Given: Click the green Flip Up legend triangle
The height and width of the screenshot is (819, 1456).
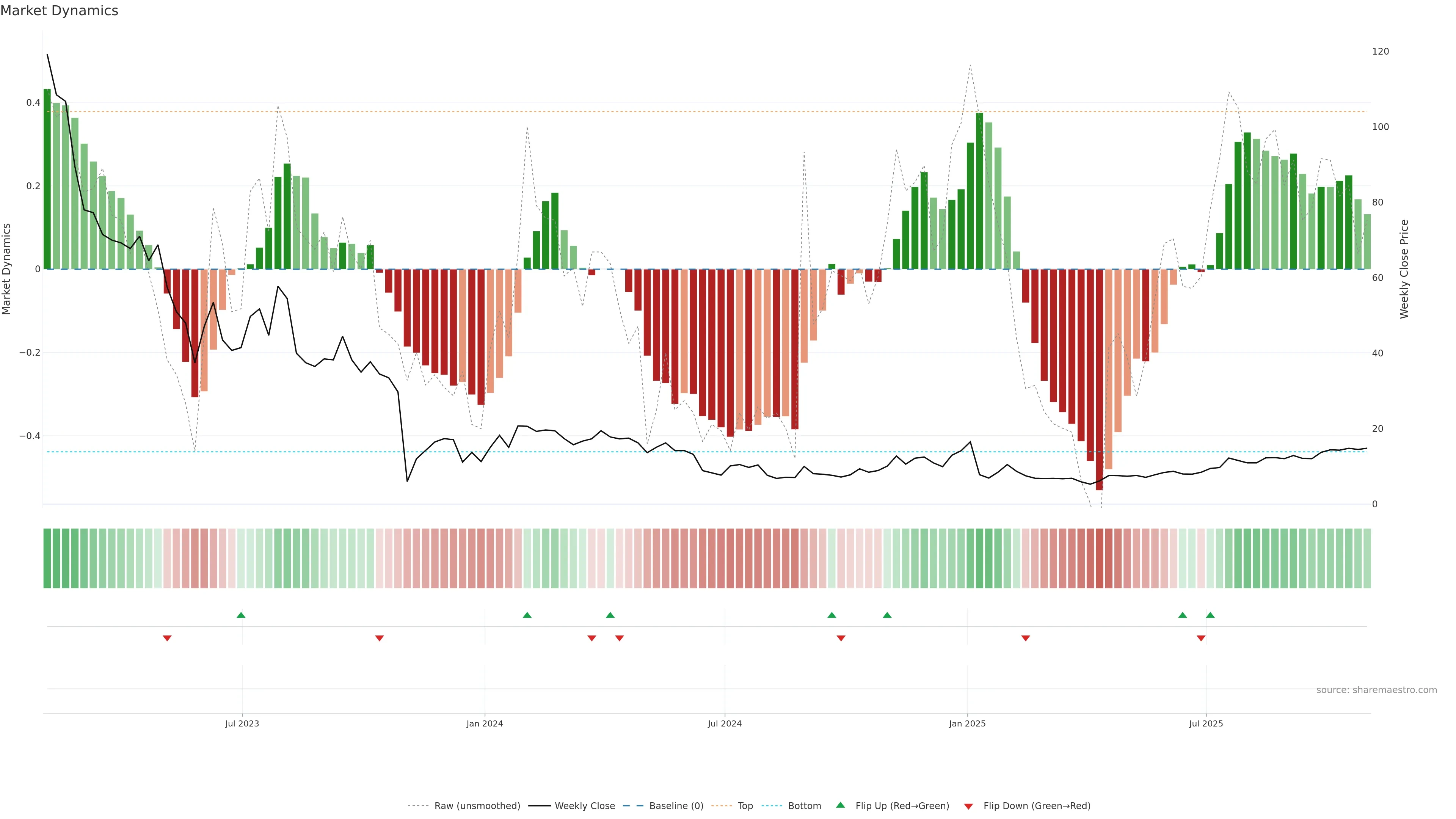Looking at the screenshot, I should pyautogui.click(x=840, y=805).
